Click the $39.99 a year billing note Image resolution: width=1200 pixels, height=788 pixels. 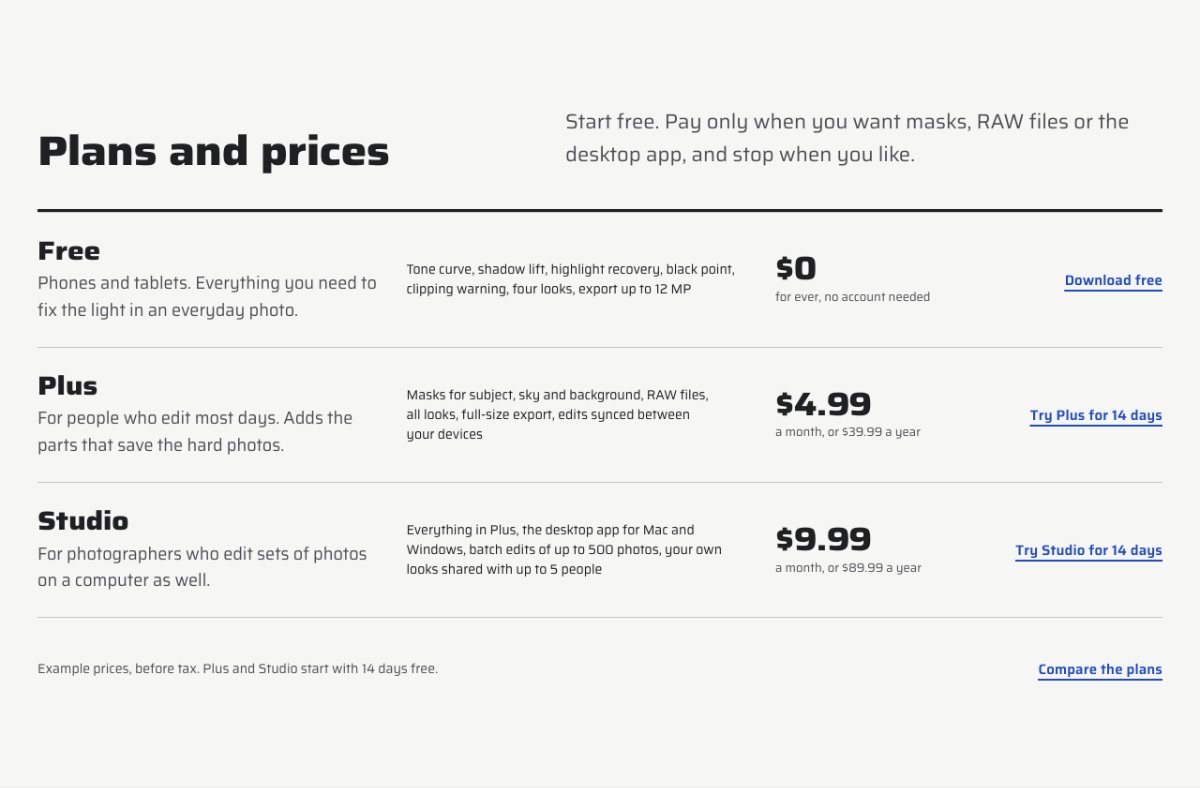coord(848,432)
